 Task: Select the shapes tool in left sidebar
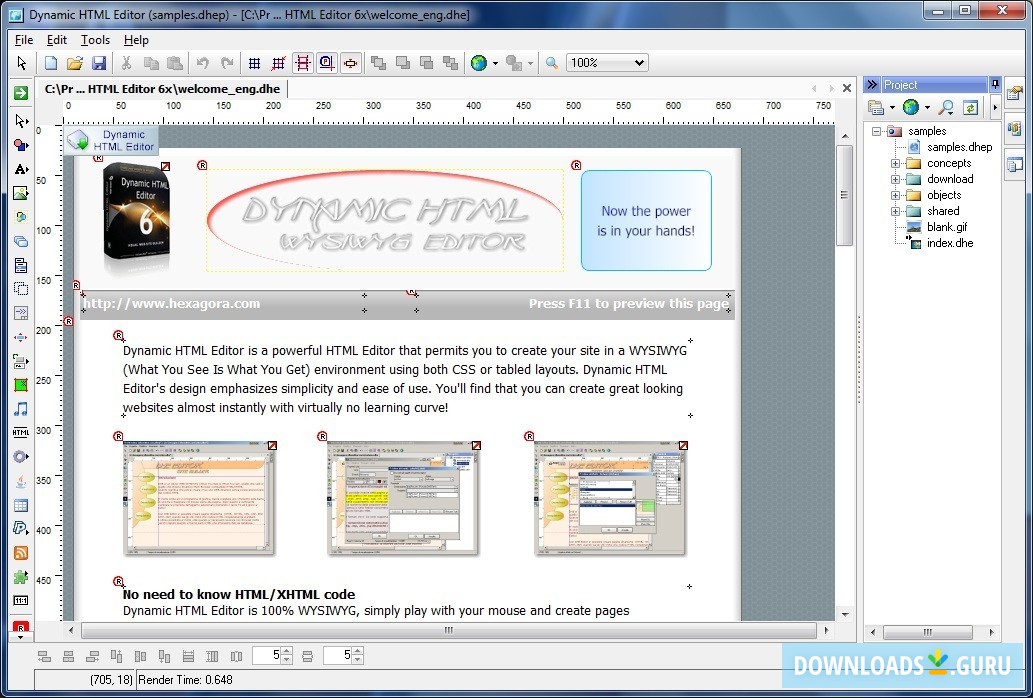point(21,145)
